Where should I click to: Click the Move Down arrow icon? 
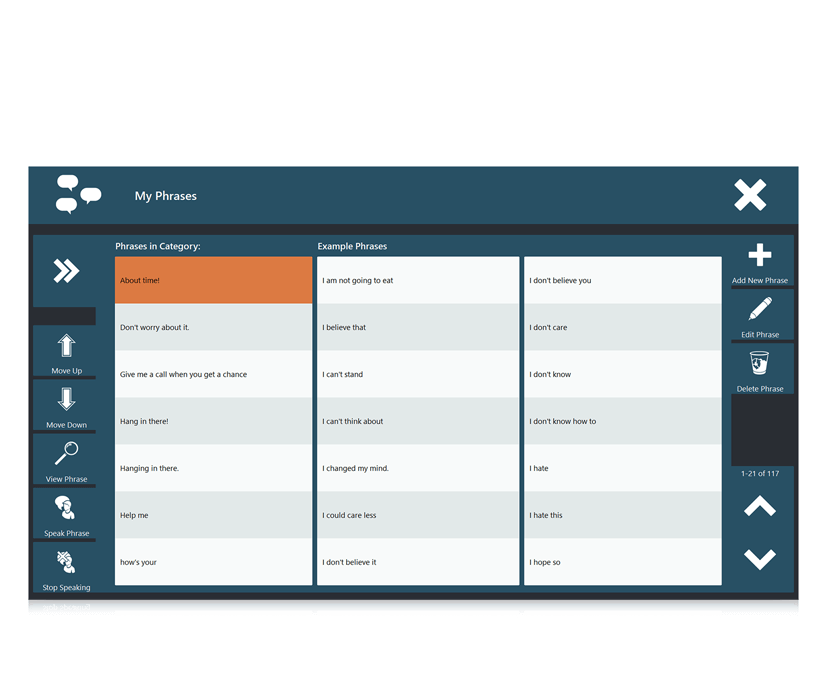coord(67,400)
